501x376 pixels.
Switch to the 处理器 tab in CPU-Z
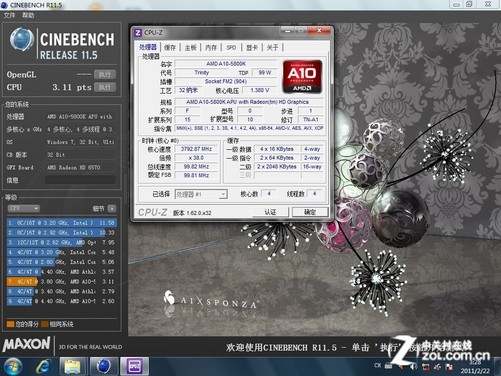148,47
